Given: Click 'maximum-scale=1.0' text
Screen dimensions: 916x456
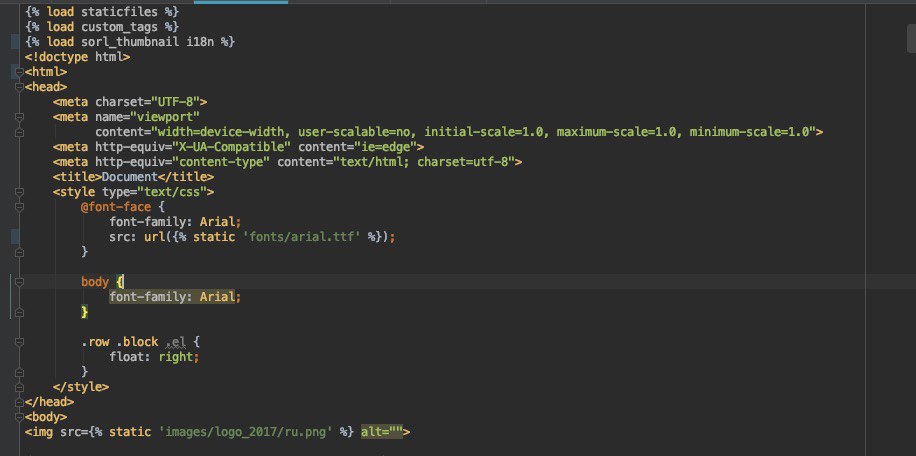Looking at the screenshot, I should pyautogui.click(x=617, y=132).
